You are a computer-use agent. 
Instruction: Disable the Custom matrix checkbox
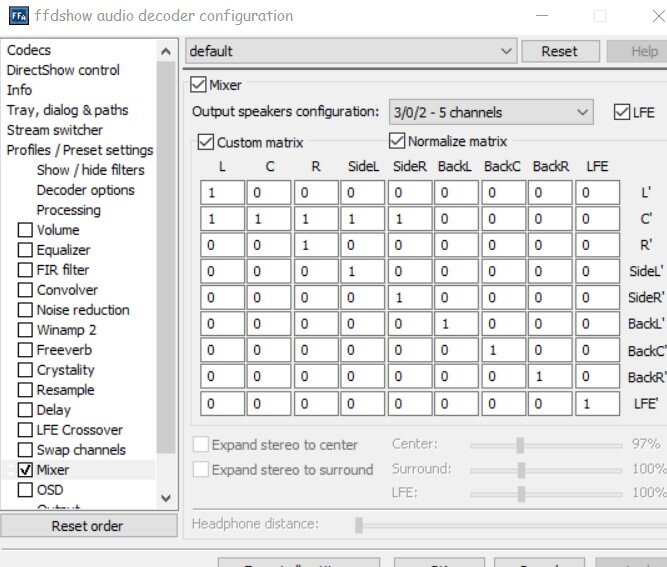point(206,142)
